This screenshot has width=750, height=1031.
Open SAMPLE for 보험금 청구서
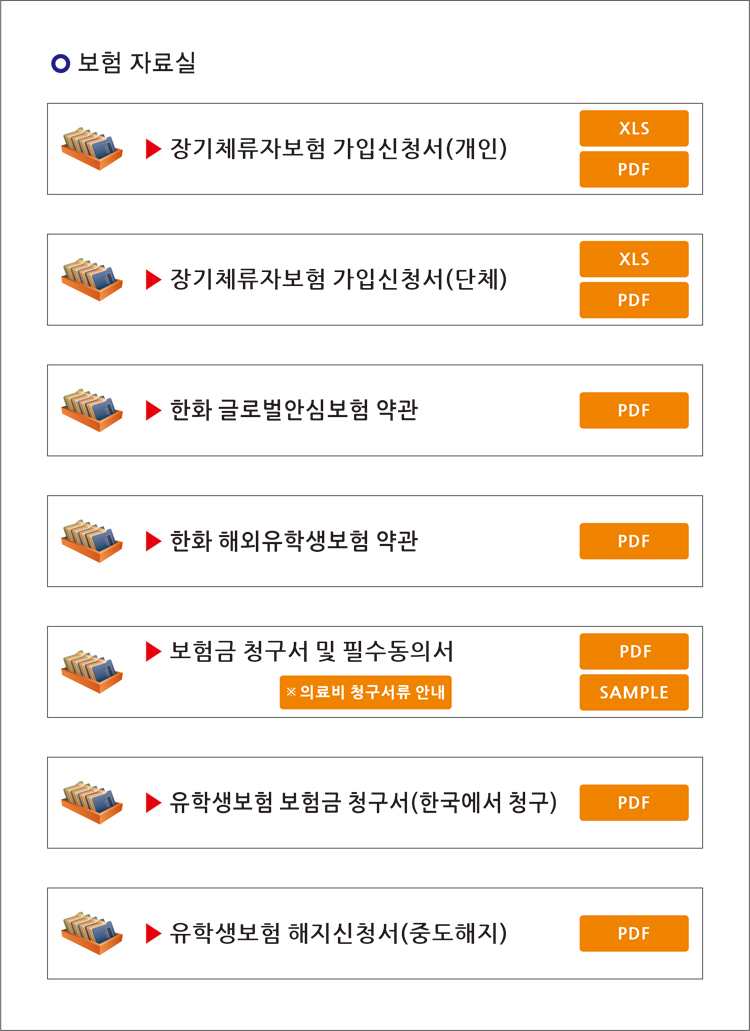pos(634,692)
